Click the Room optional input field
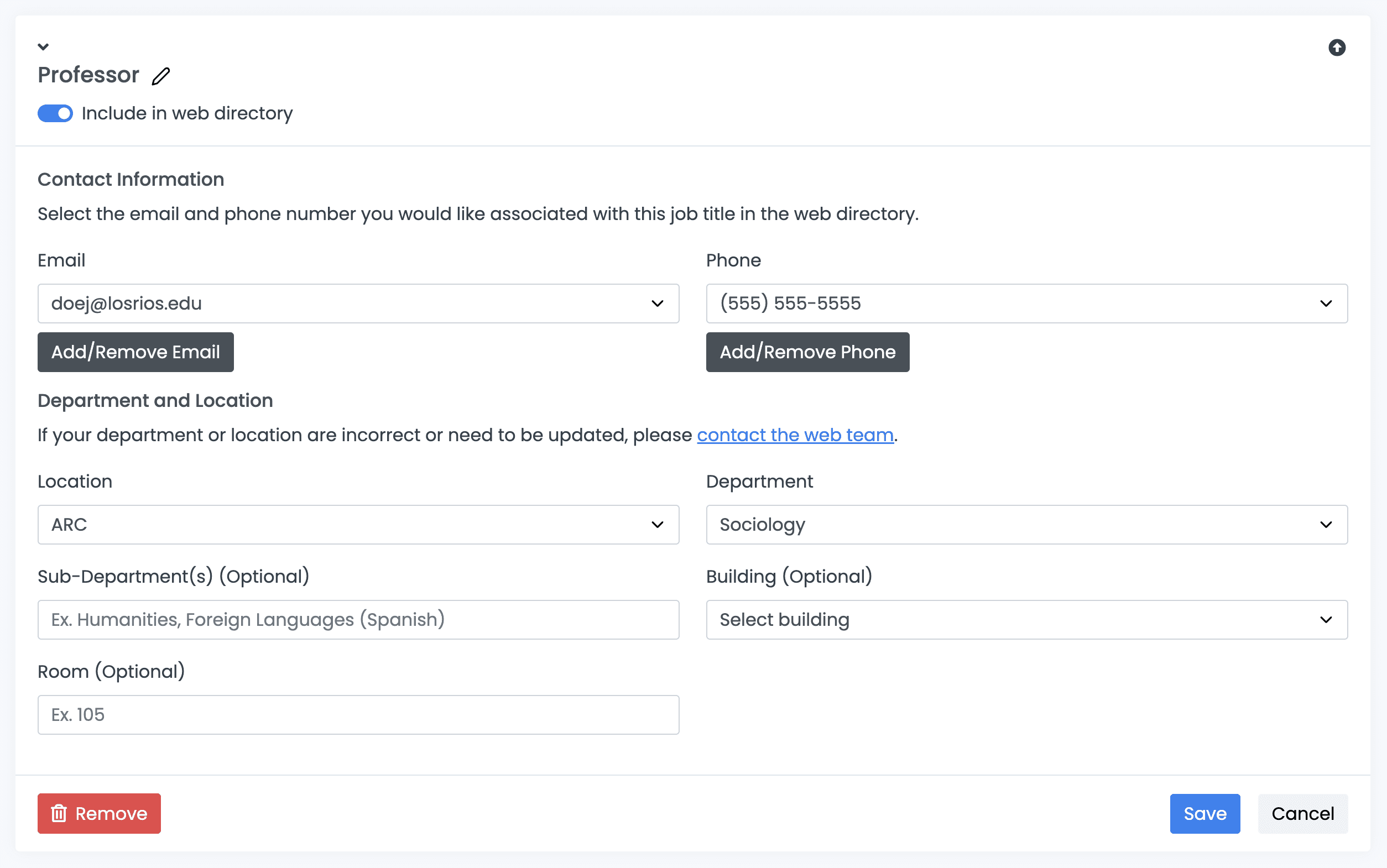This screenshot has height=868, width=1387. pos(358,715)
